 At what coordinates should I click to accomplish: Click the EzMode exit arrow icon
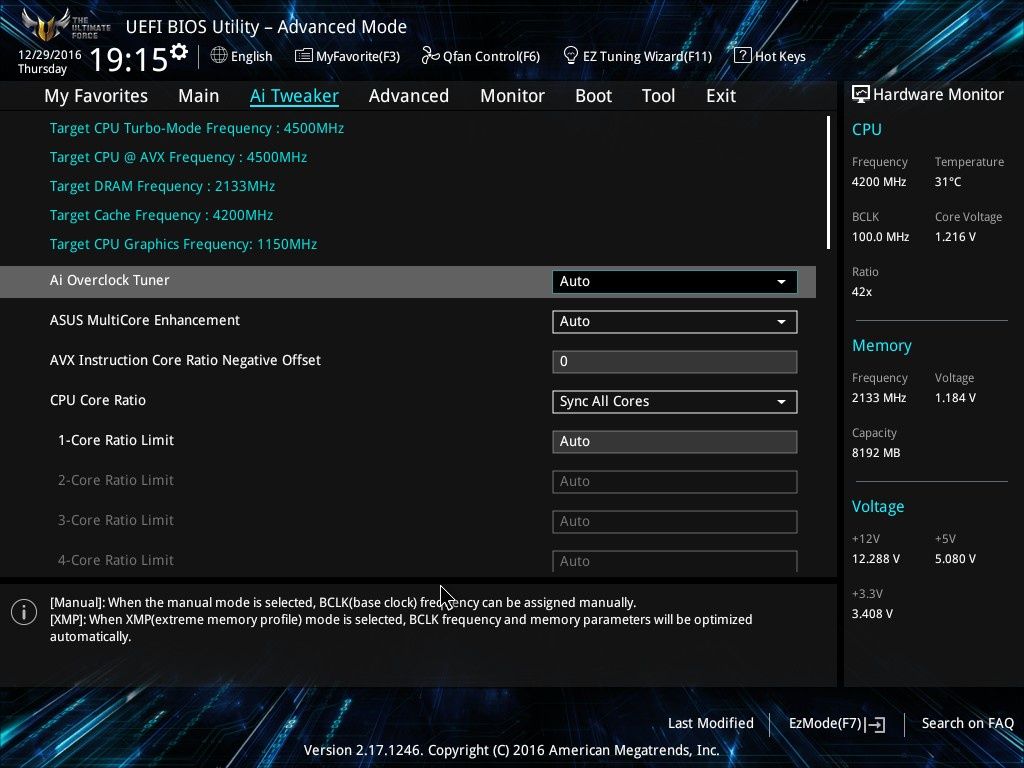876,724
